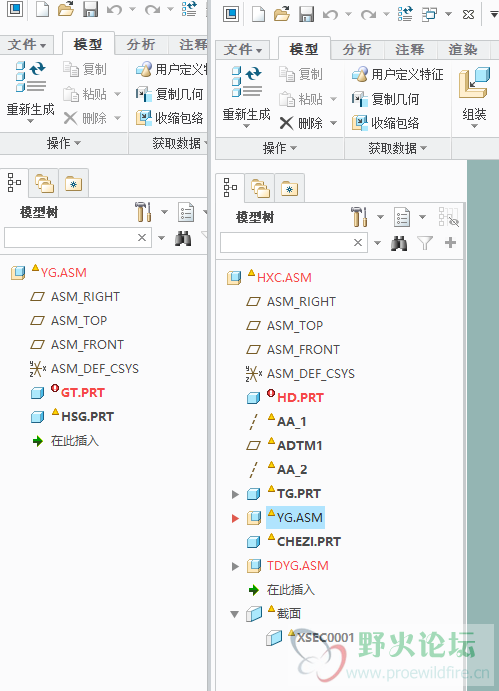Open 文件 menu in left window
This screenshot has height=691, width=499.
[x=27, y=45]
